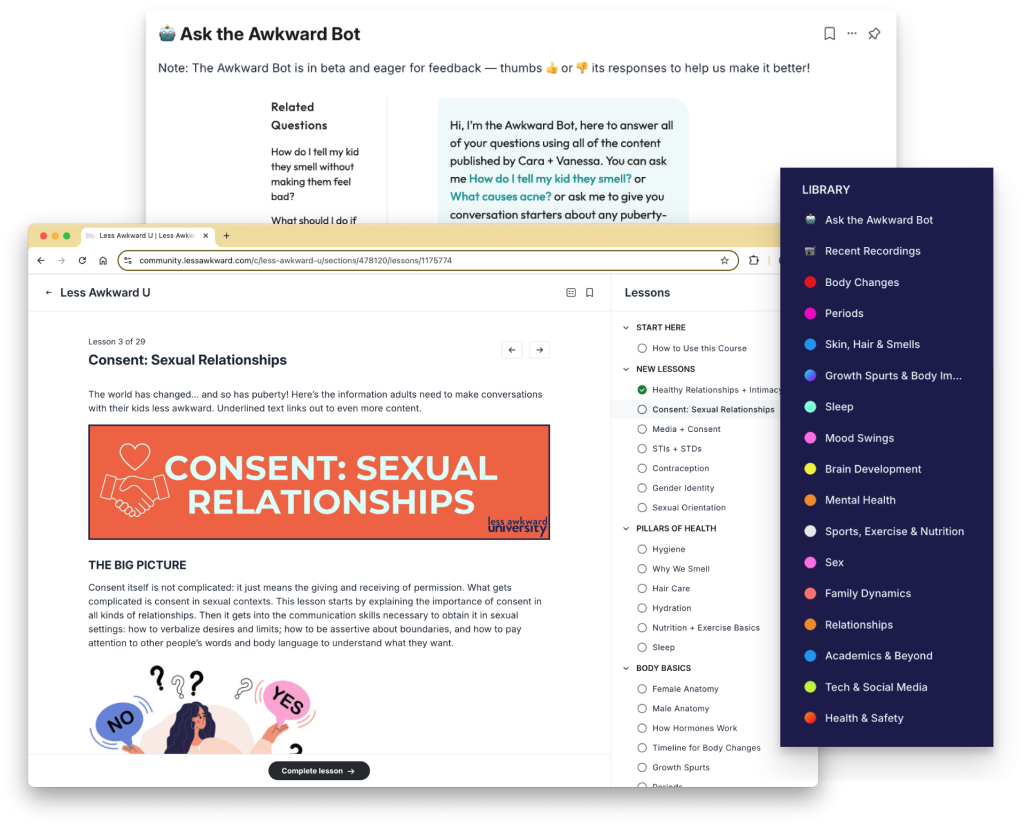
Task: Select Body Changes red dot in Library
Action: (x=810, y=282)
